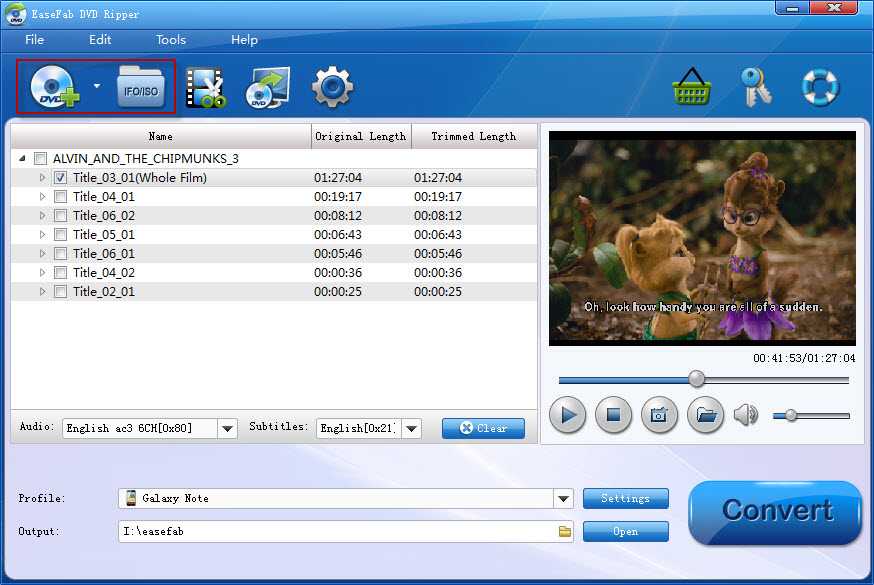This screenshot has width=874, height=585.
Task: Mute the preview speaker icon
Action: tap(746, 415)
